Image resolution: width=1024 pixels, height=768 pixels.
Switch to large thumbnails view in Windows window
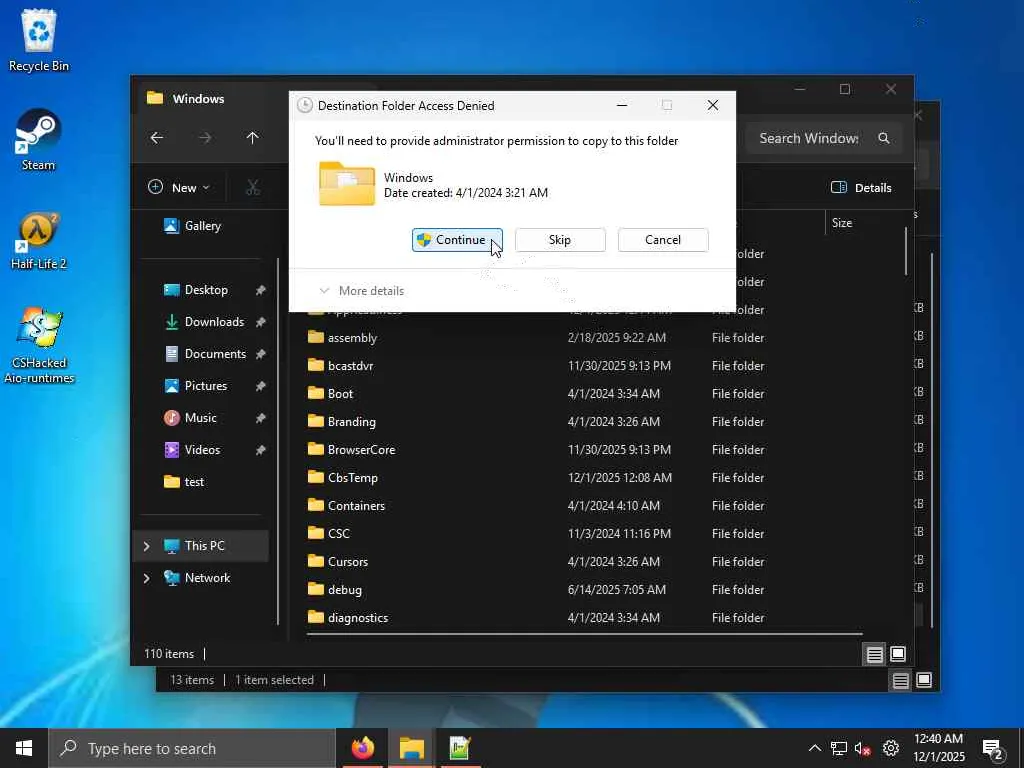click(x=898, y=654)
